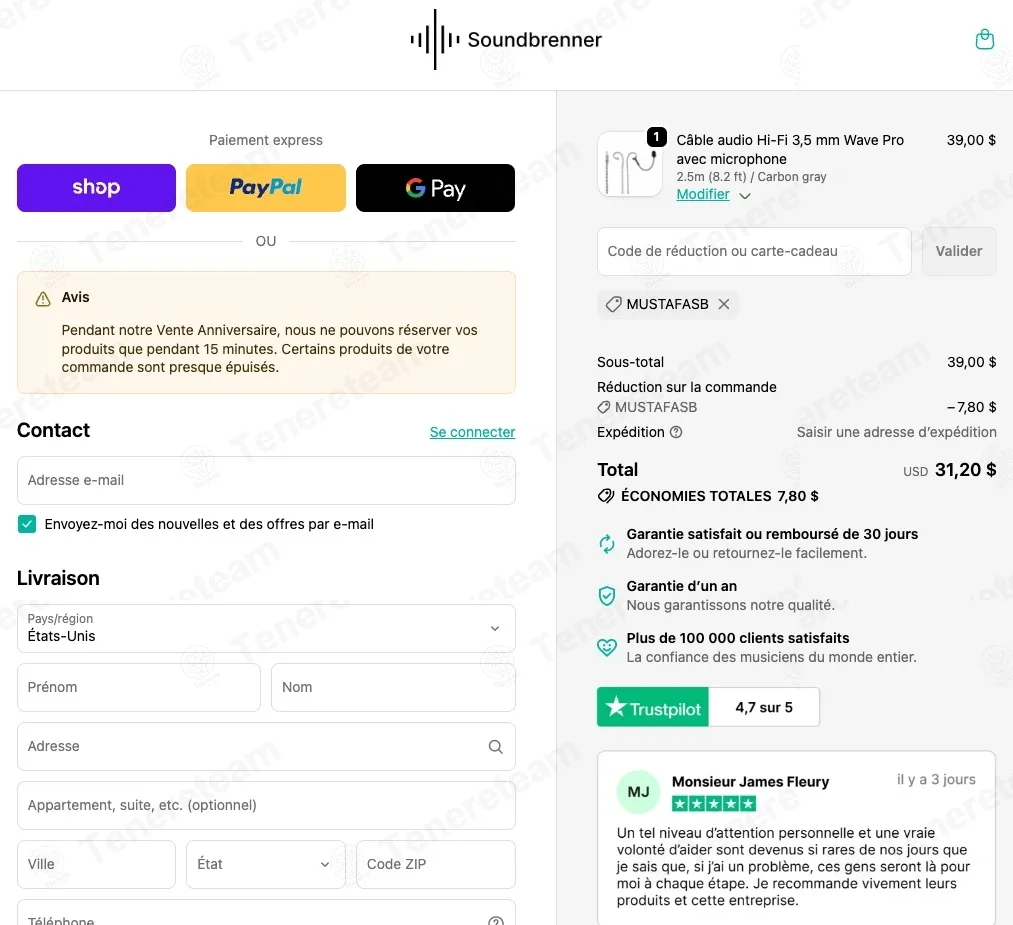The height and width of the screenshot is (925, 1013).
Task: Pay with Shop Pay button
Action: [96, 188]
